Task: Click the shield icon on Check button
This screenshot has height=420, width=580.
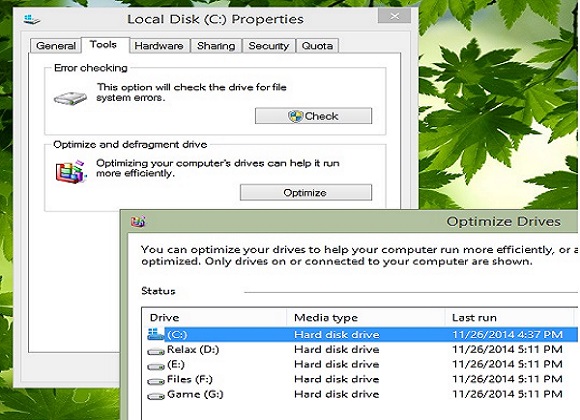Action: click(x=295, y=116)
